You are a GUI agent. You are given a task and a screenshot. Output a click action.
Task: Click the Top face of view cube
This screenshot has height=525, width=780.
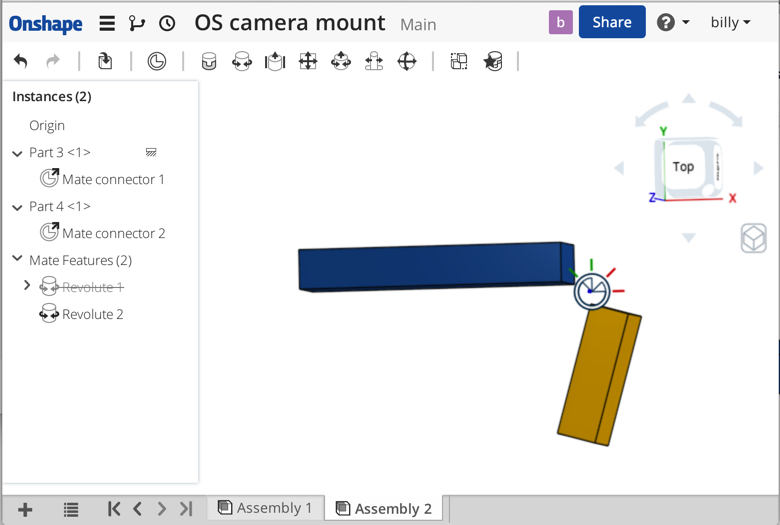[x=683, y=167]
